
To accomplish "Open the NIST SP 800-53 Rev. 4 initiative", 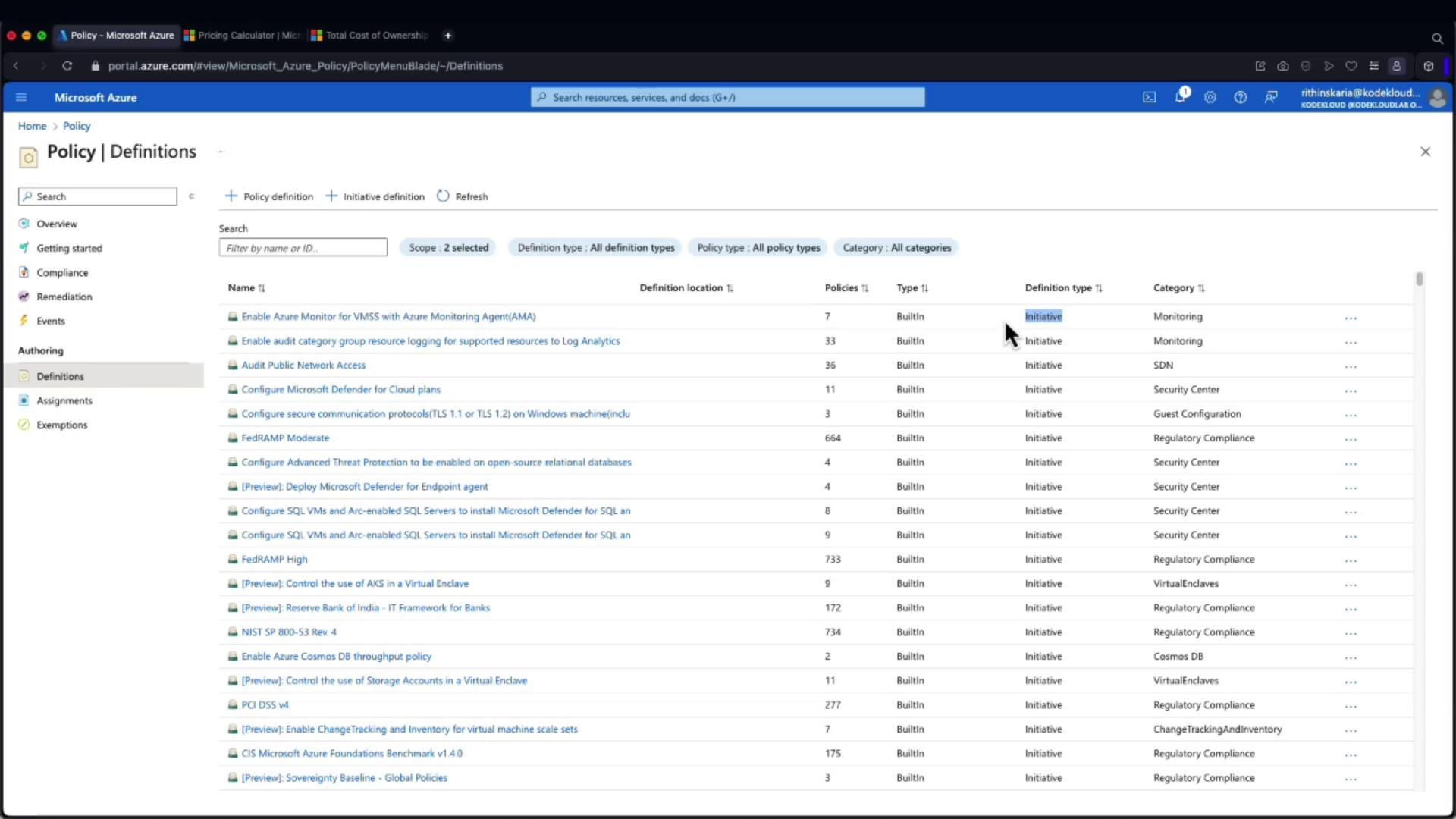I will pos(289,632).
